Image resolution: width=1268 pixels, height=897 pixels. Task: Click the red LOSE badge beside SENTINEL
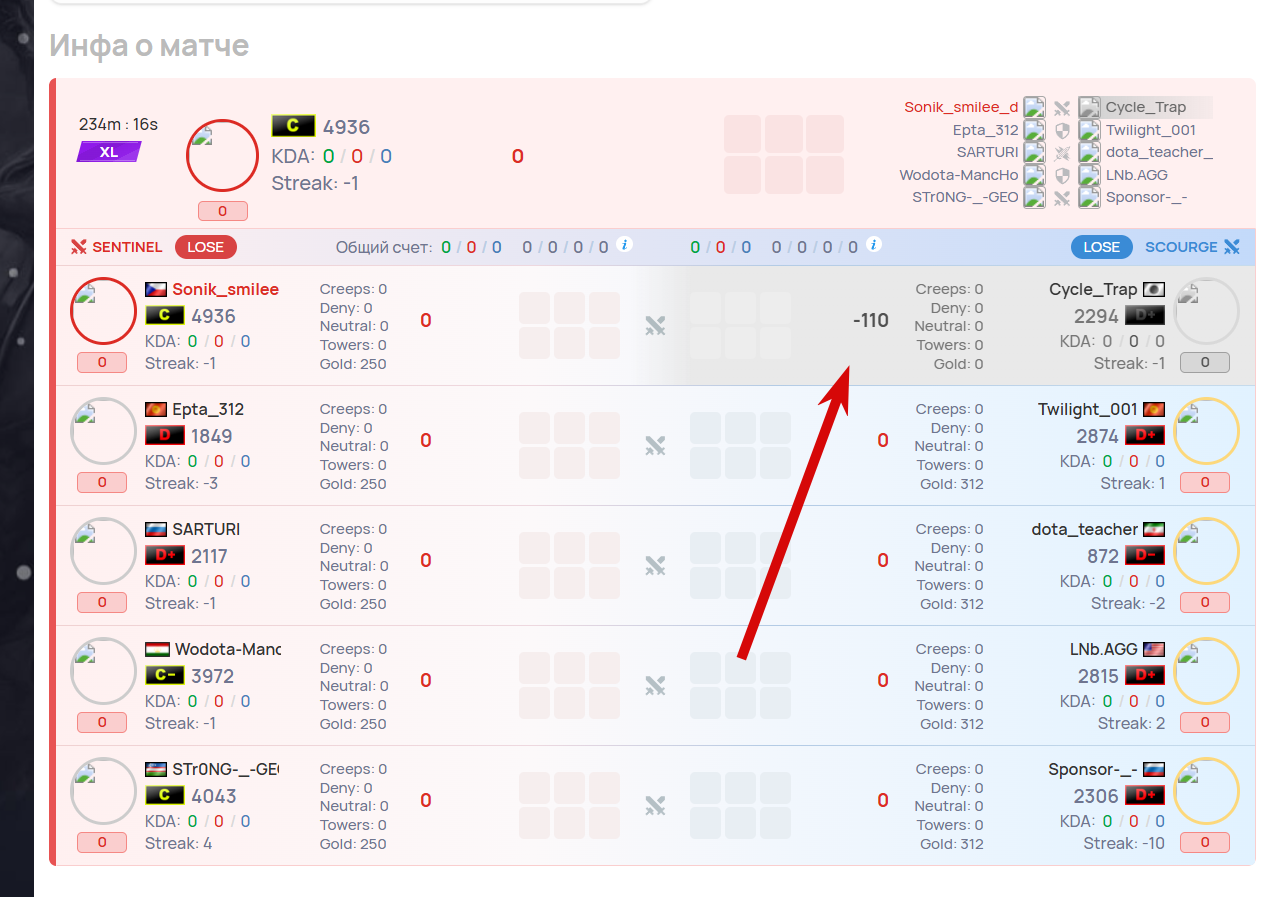[205, 247]
